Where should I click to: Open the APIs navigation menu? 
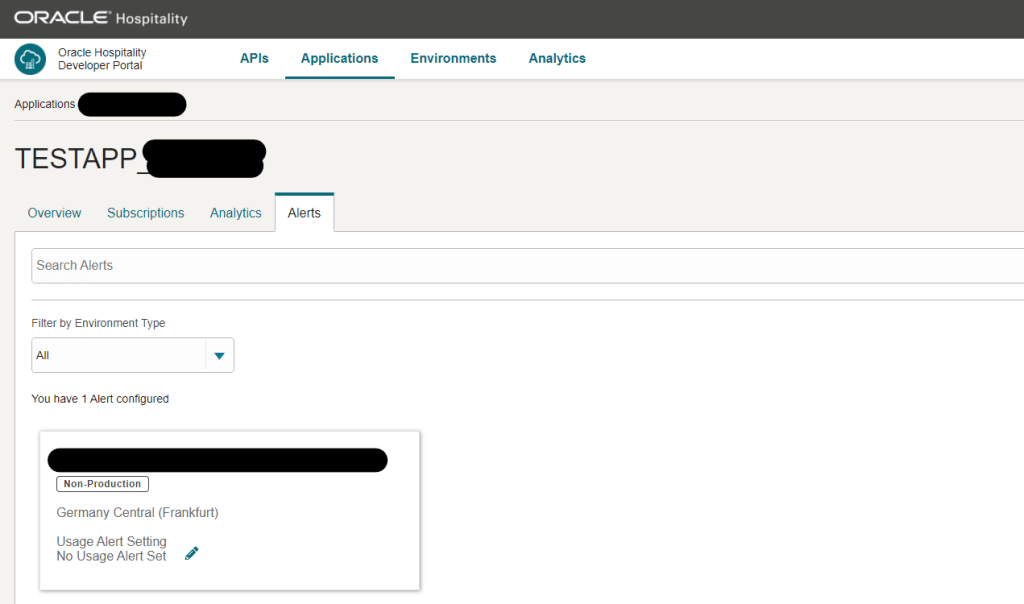pyautogui.click(x=254, y=58)
